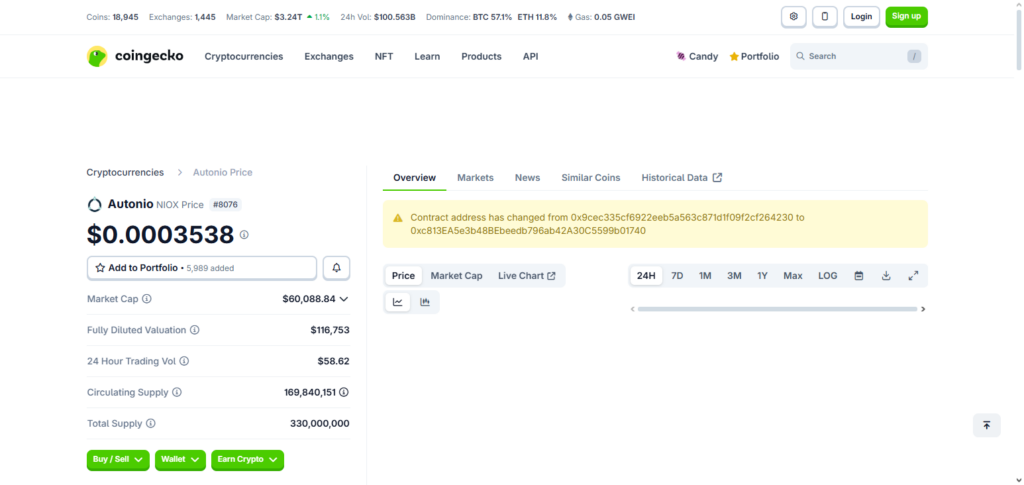1024x485 pixels.
Task: Click the Market Cap info icon
Action: click(147, 299)
